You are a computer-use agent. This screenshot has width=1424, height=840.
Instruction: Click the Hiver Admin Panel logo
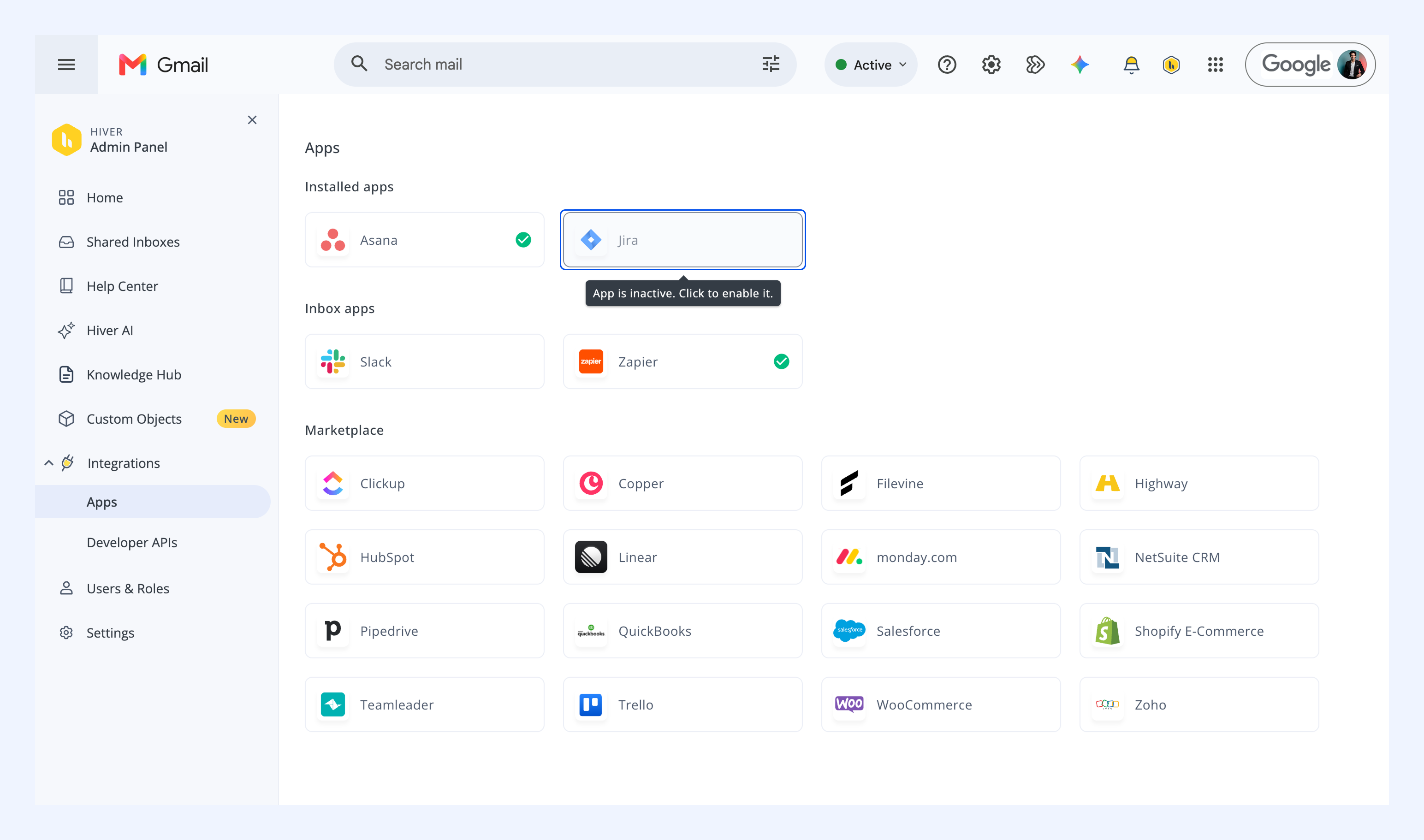(x=66, y=140)
